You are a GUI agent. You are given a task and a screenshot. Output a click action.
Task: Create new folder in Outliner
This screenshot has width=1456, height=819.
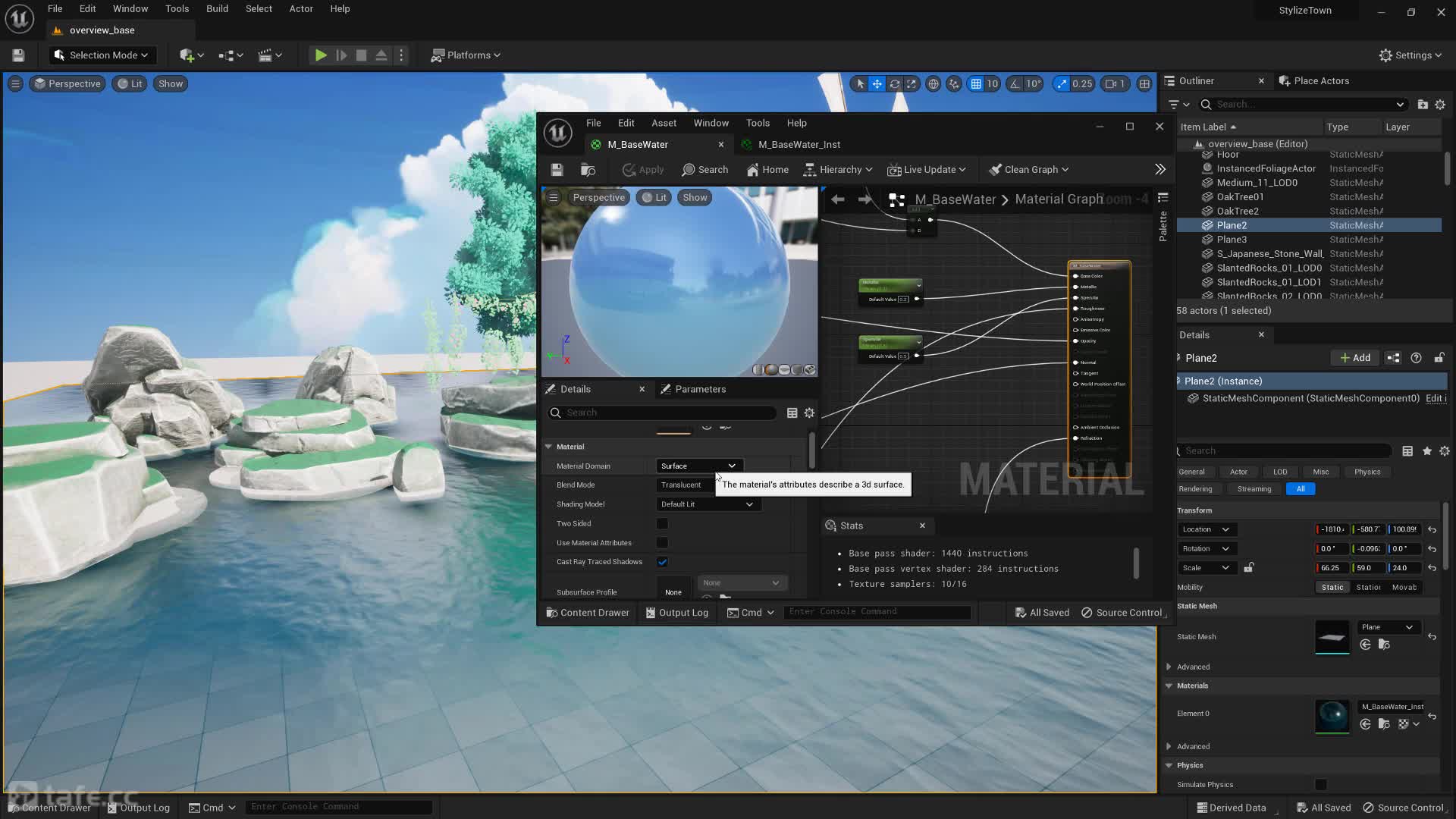1423,105
